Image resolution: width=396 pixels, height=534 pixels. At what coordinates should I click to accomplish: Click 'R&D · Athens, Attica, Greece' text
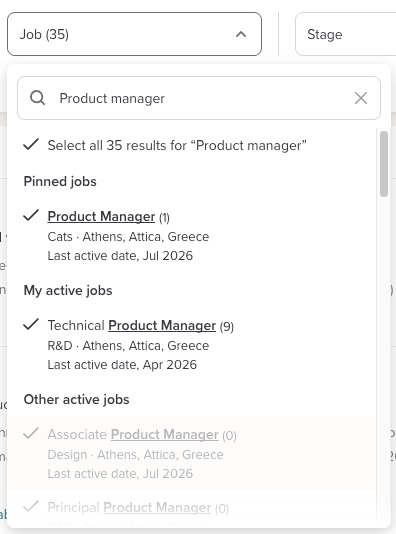pos(128,346)
